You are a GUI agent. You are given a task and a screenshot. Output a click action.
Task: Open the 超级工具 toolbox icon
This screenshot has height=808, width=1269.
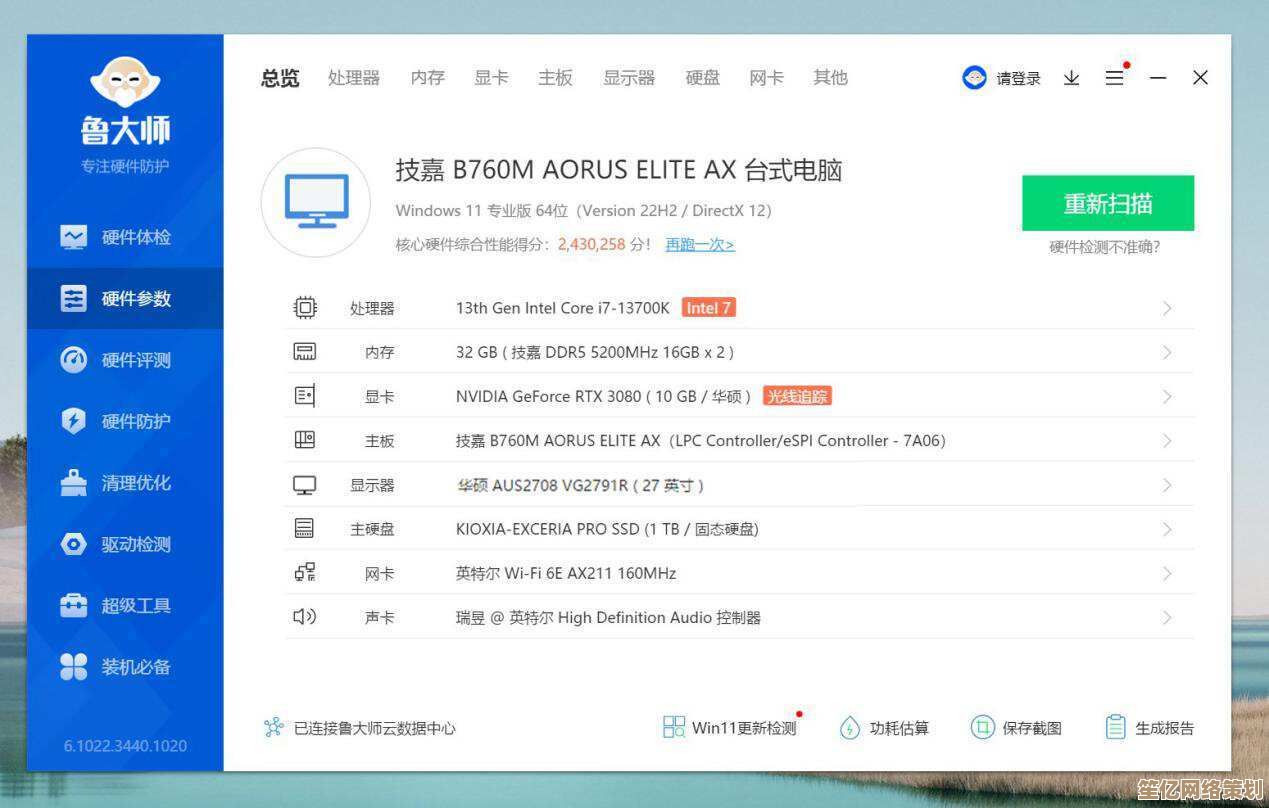[x=74, y=605]
